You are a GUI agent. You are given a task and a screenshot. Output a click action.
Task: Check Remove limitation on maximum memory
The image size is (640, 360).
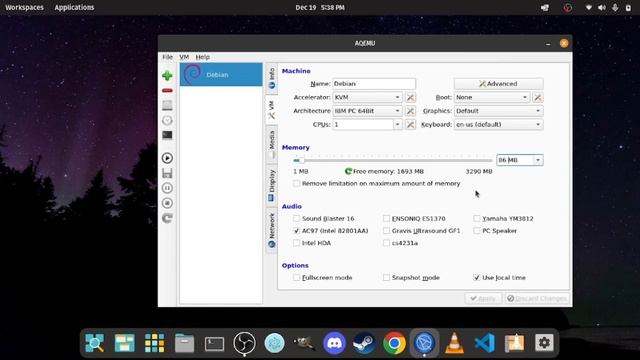pyautogui.click(x=296, y=184)
